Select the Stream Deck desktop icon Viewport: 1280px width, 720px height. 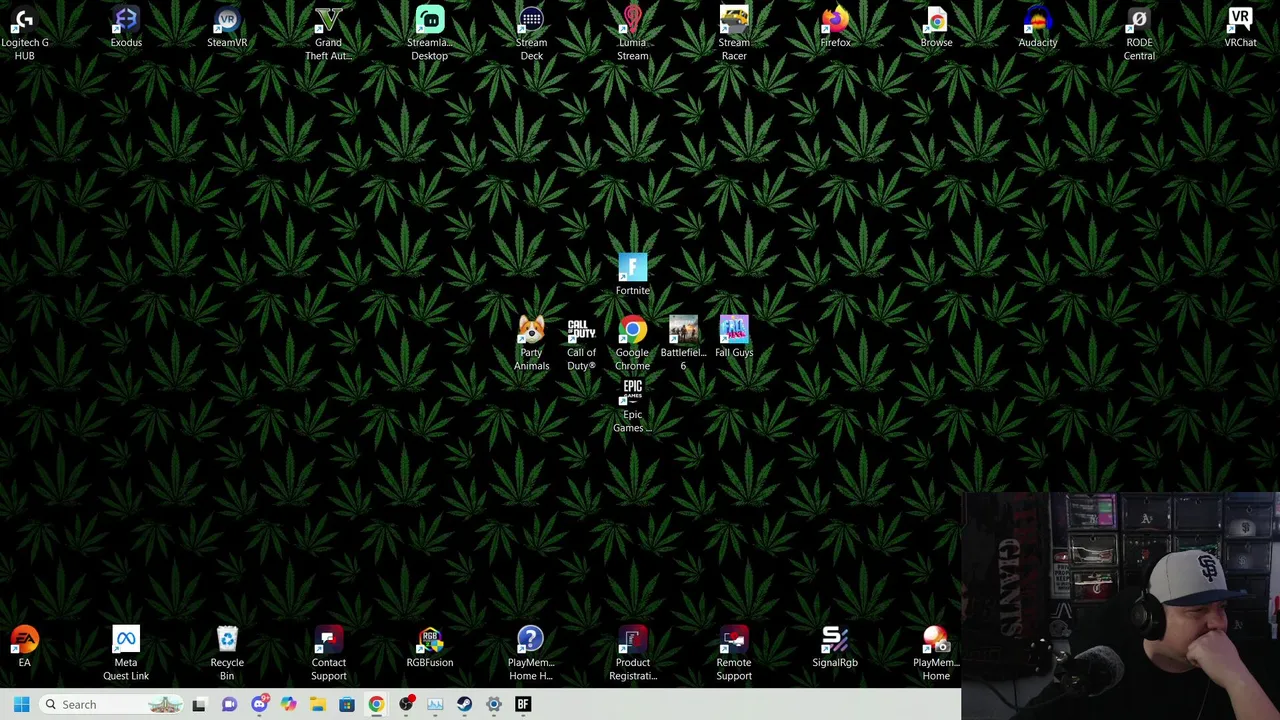tap(531, 32)
